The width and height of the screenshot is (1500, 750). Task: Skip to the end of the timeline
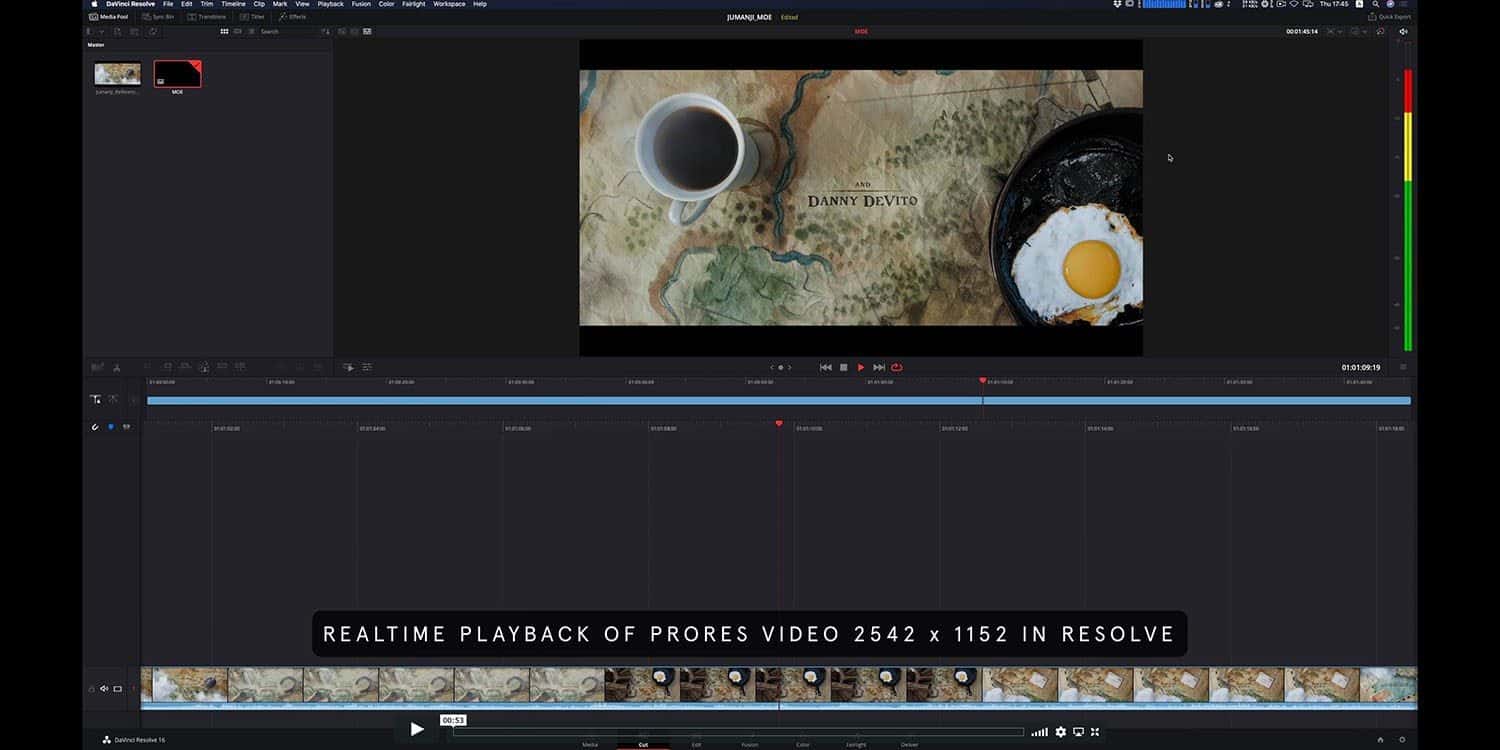pyautogui.click(x=879, y=367)
